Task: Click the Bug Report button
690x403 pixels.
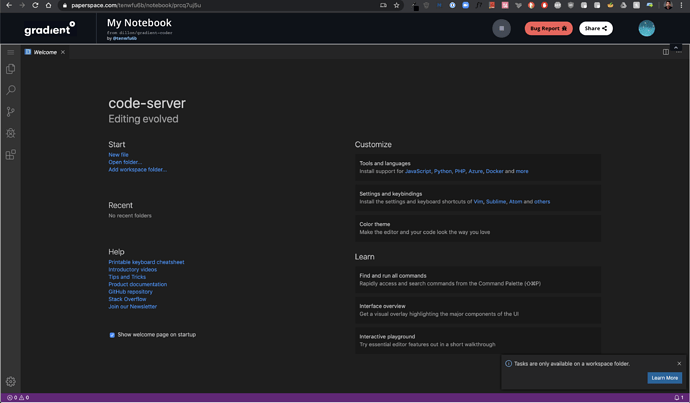Action: (548, 28)
